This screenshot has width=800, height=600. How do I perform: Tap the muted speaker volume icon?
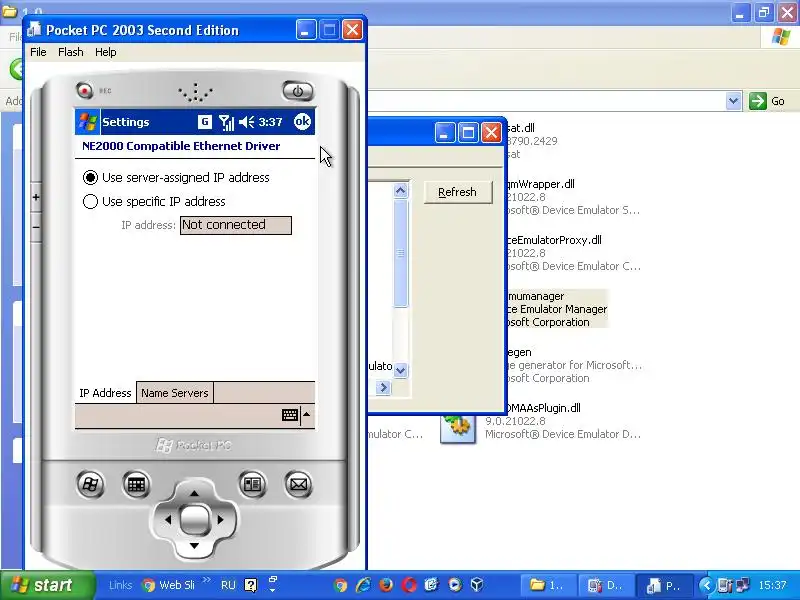246,122
